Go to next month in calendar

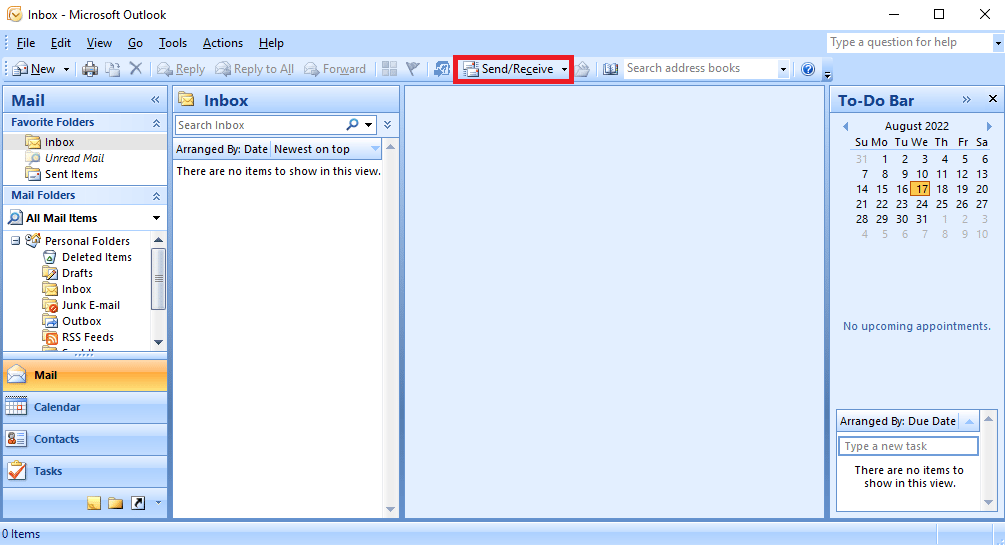(989, 126)
